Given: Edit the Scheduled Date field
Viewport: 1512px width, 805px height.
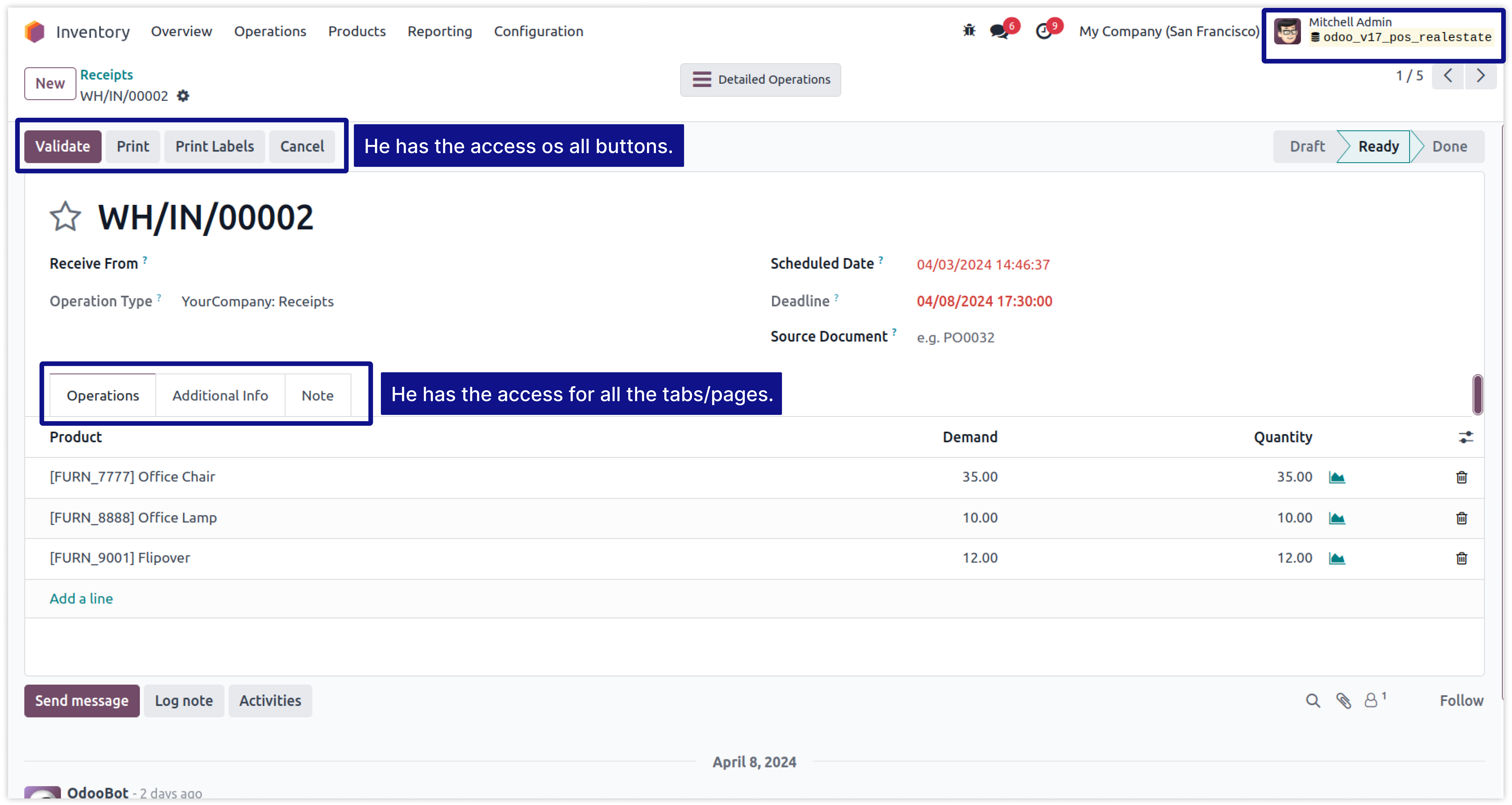Looking at the screenshot, I should 983,265.
